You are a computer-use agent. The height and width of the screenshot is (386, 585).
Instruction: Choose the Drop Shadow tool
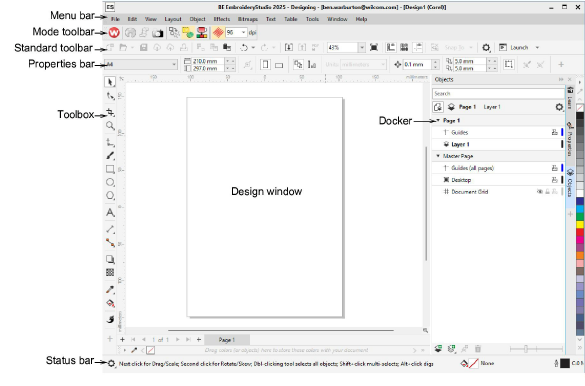click(110, 259)
